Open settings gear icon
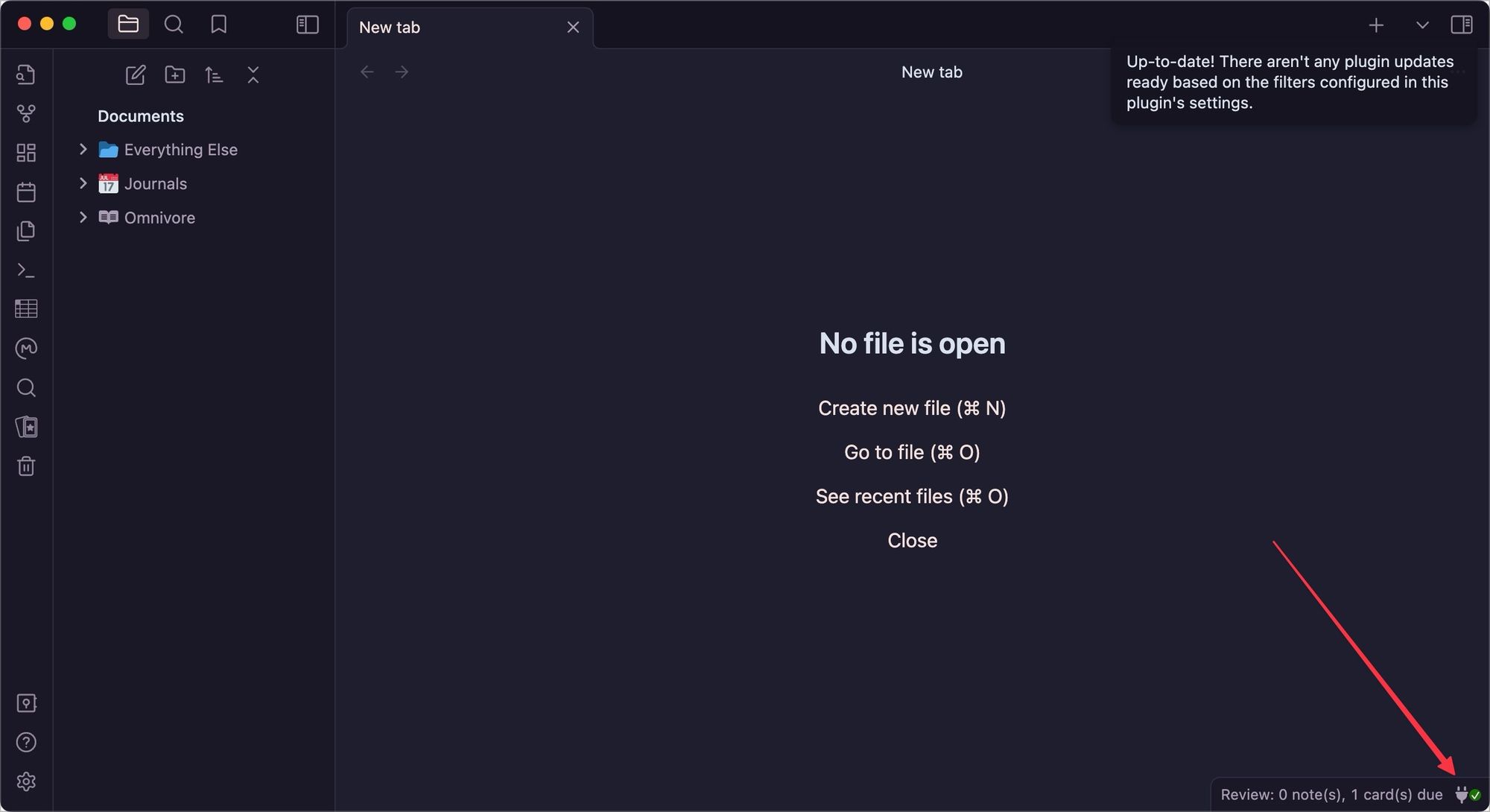 pyautogui.click(x=26, y=780)
